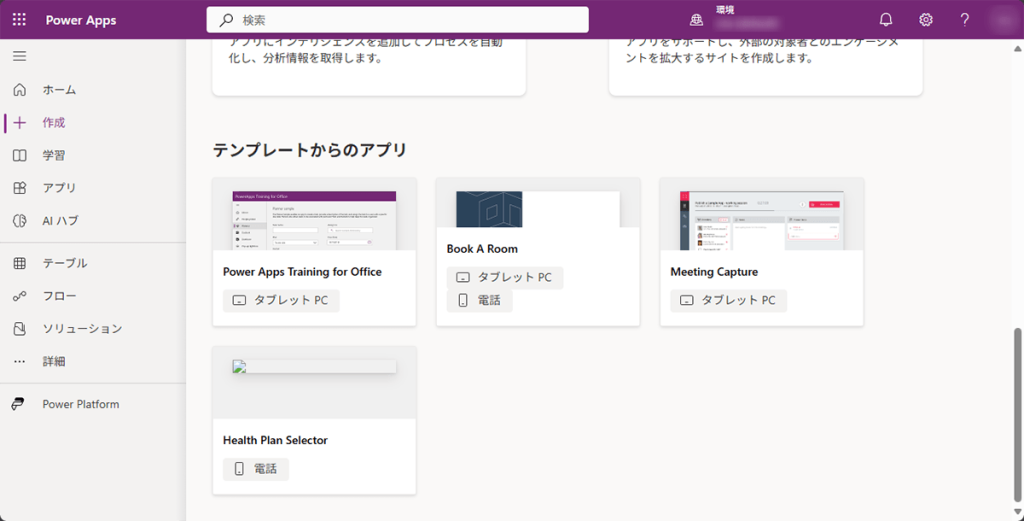Click phone icon on Health Plan Selector
The width and height of the screenshot is (1024, 521).
[x=239, y=469]
